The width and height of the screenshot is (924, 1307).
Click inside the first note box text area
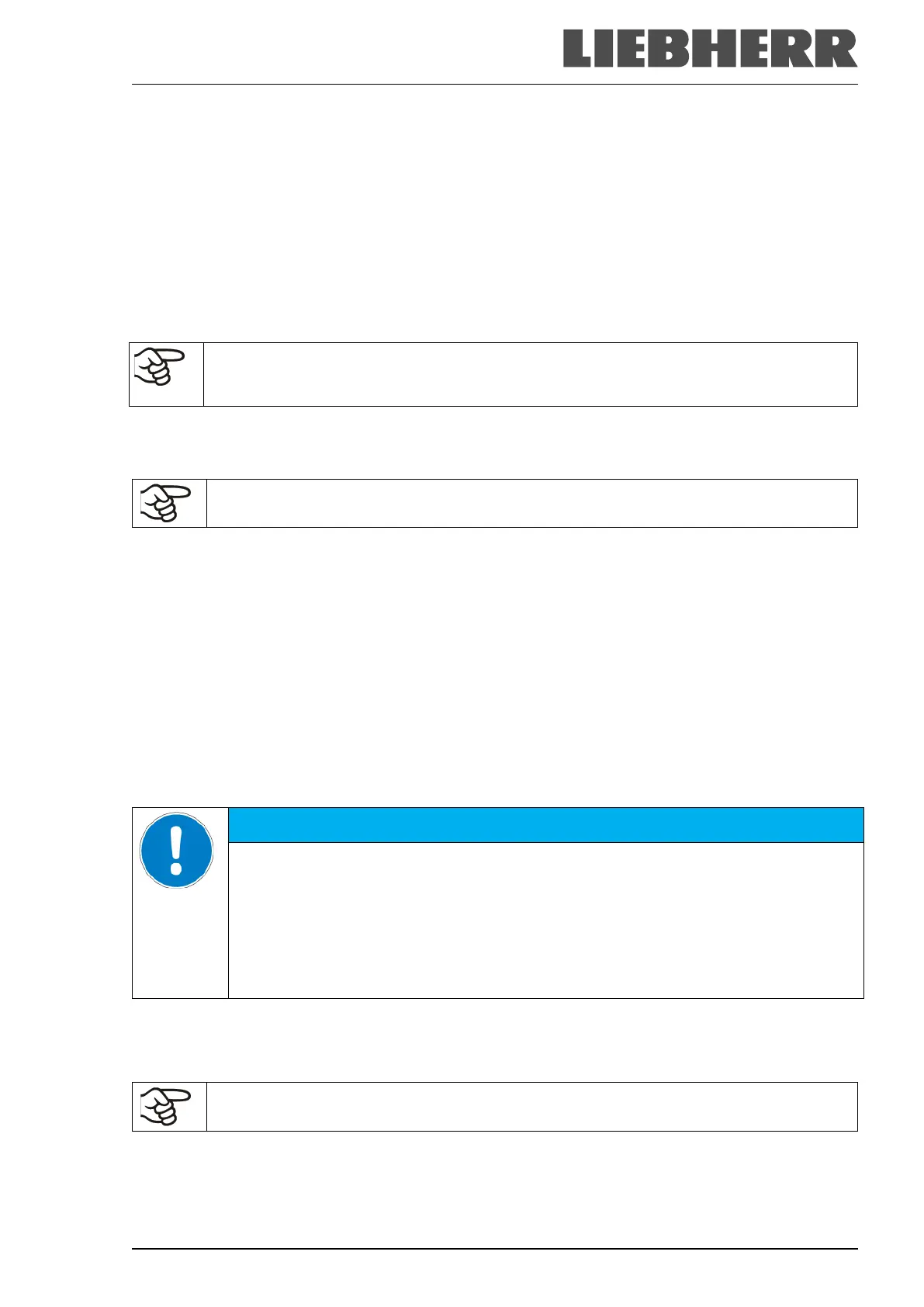(x=530, y=374)
